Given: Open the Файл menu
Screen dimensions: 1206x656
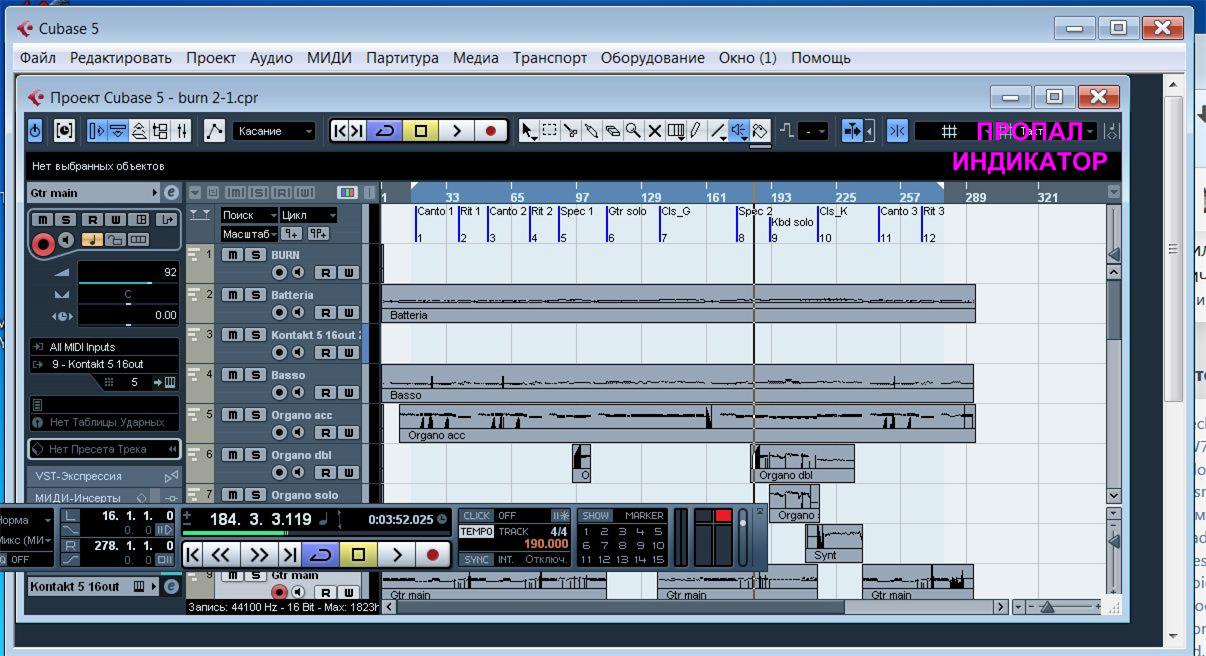Looking at the screenshot, I should (38, 58).
